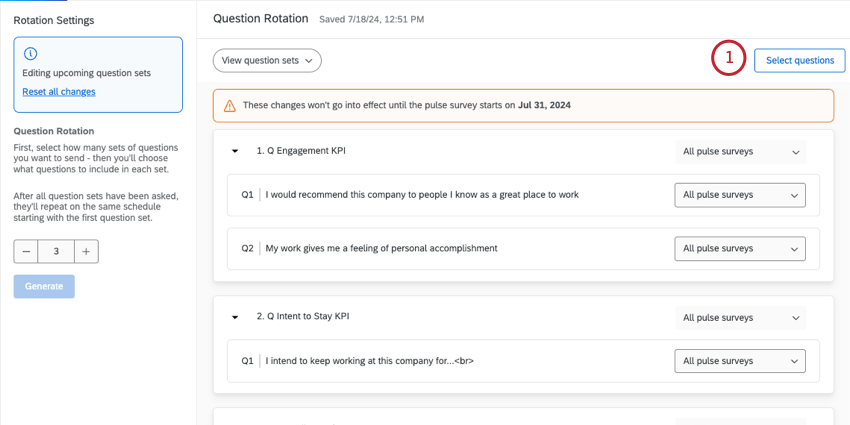Open dropdown for personal accomplishment question
The height and width of the screenshot is (425, 850).
(x=740, y=248)
